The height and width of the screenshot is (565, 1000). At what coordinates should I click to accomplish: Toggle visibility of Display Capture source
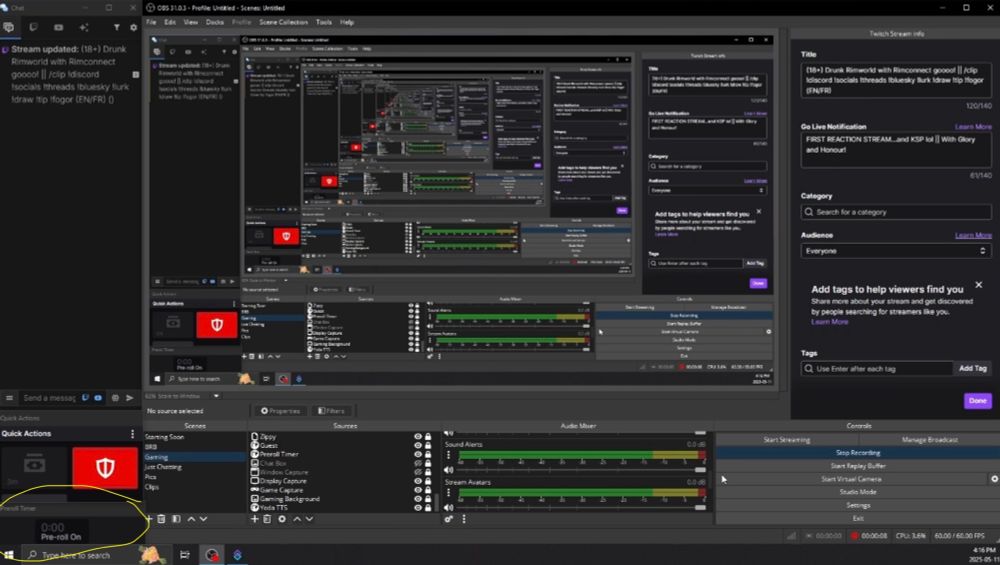point(418,481)
